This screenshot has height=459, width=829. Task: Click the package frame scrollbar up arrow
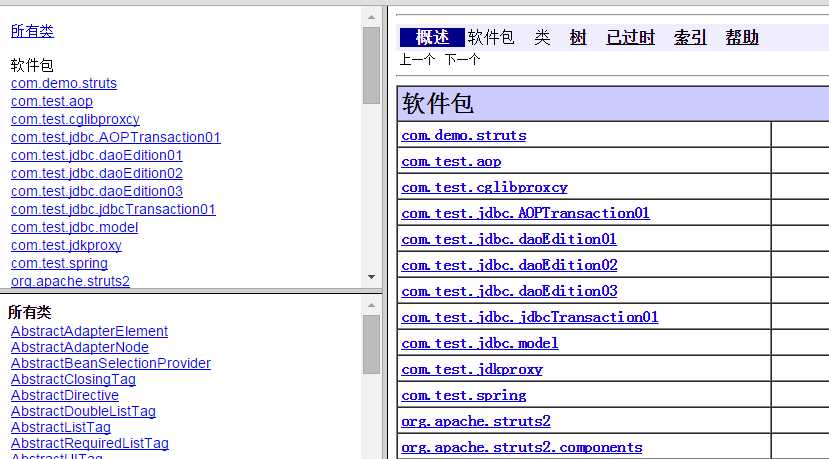(x=372, y=17)
